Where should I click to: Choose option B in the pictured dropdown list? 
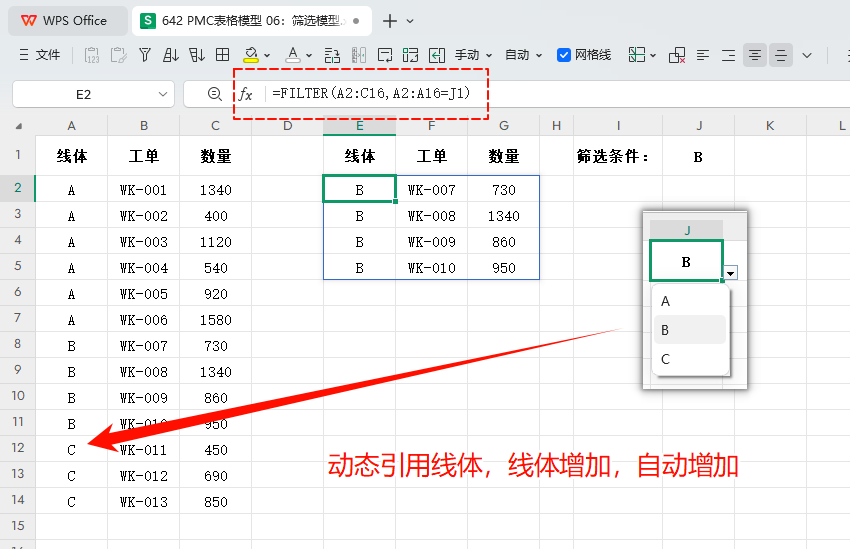click(x=690, y=330)
